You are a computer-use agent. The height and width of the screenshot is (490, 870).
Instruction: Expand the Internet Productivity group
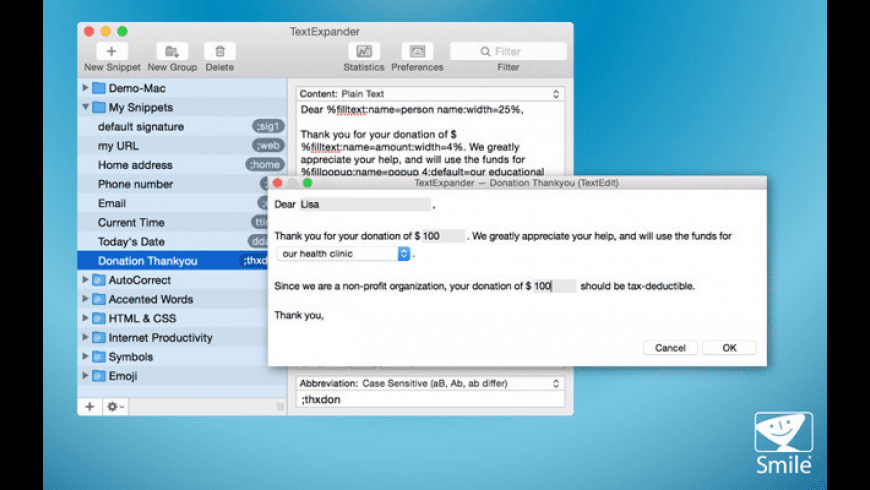(x=85, y=337)
